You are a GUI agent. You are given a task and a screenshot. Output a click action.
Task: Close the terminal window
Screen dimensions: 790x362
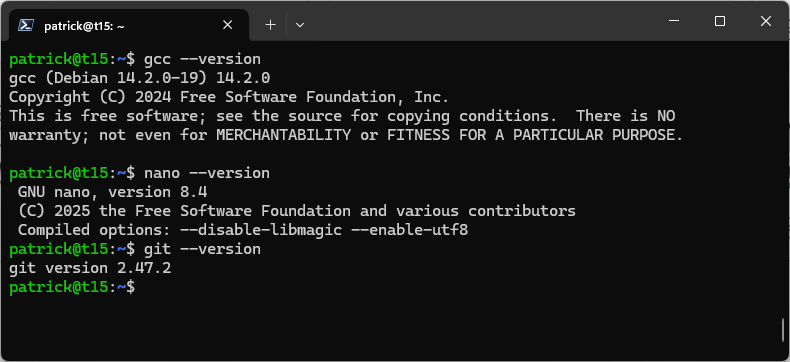[766, 21]
